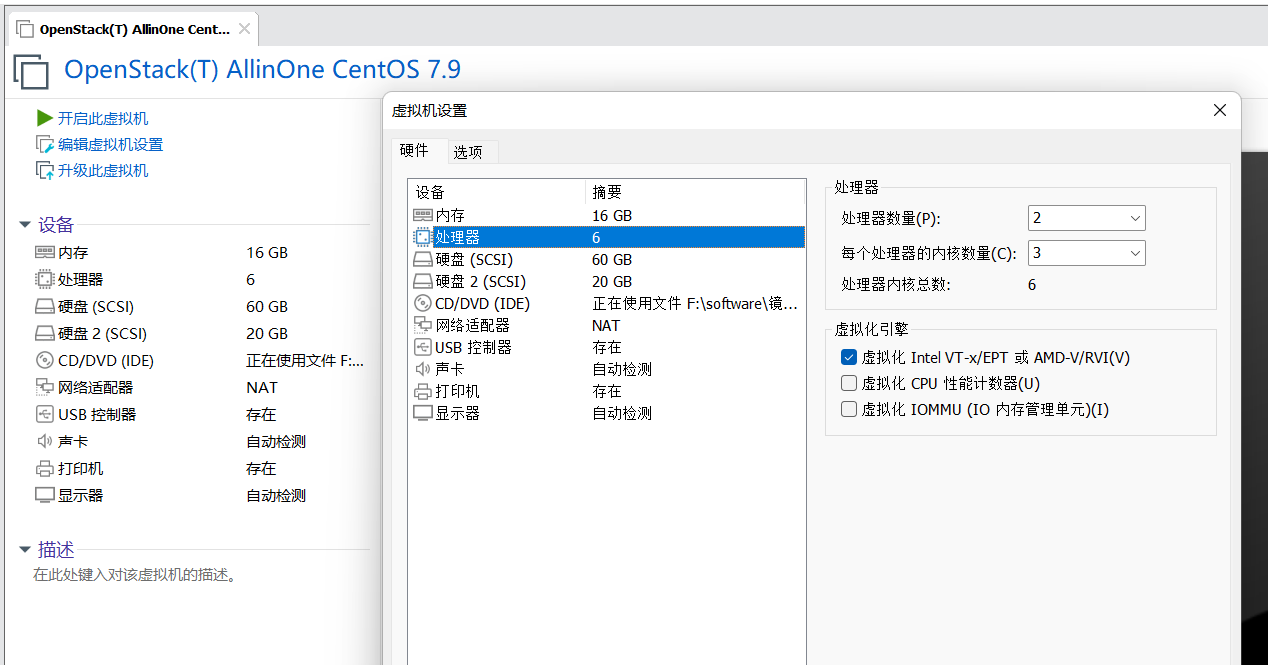Enable 虚拟化 IOMMU checkbox

(x=849, y=409)
